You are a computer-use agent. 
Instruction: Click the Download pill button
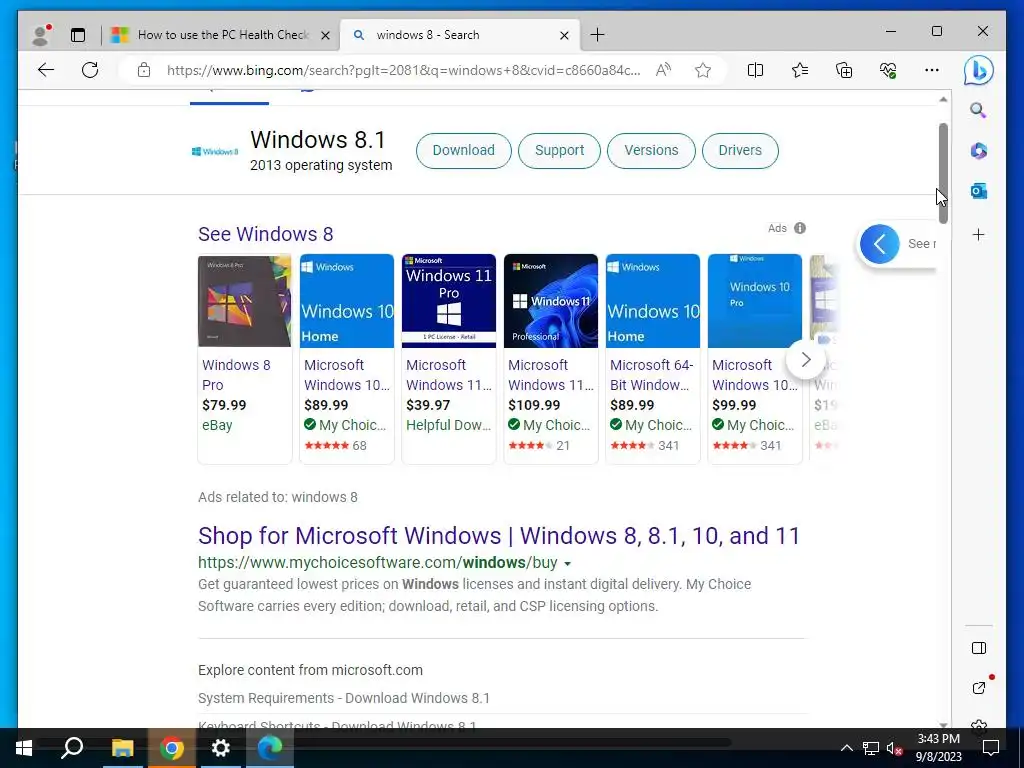pos(464,150)
